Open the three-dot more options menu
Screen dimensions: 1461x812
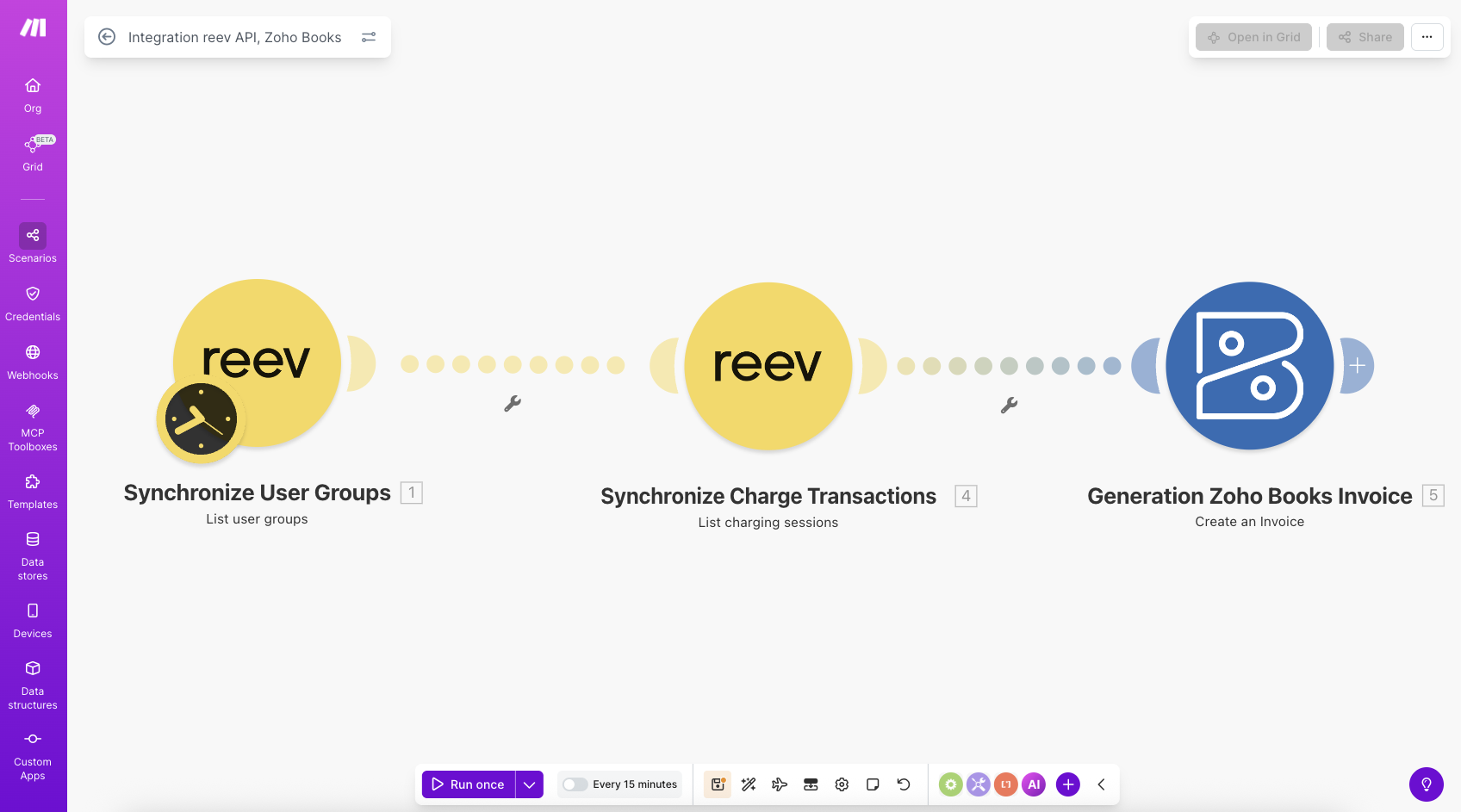click(1427, 37)
